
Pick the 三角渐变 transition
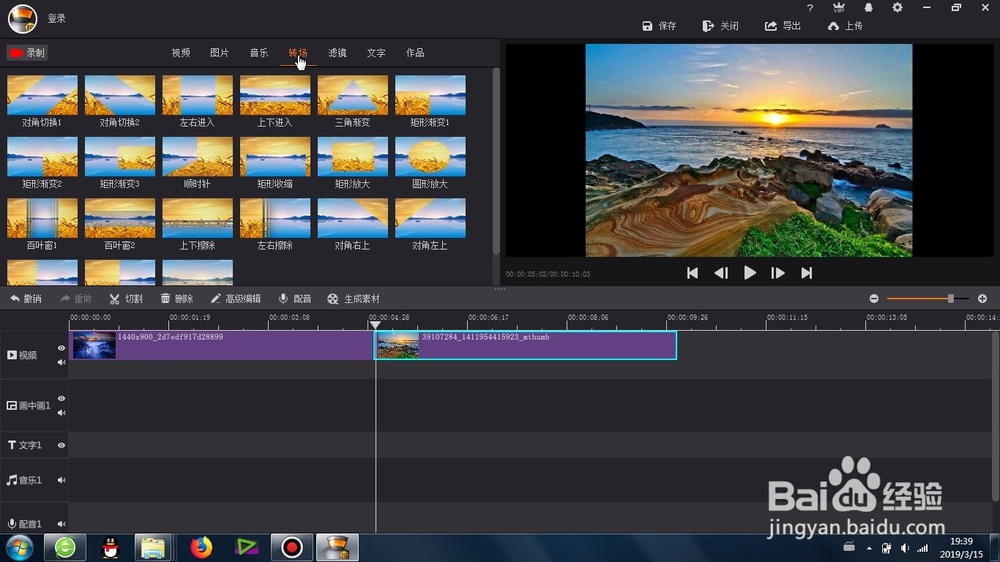pyautogui.click(x=353, y=95)
